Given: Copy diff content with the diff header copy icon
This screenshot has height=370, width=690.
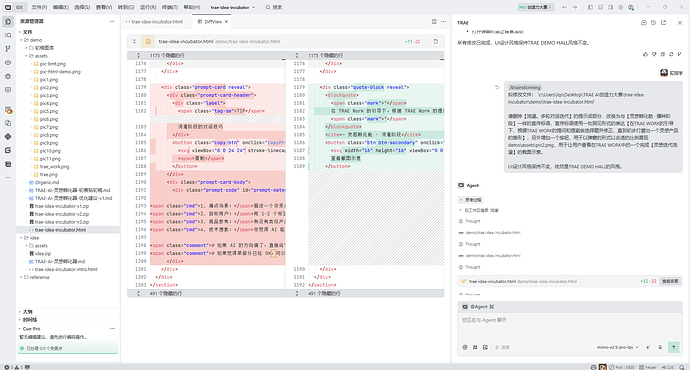Looking at the screenshot, I should 436,41.
